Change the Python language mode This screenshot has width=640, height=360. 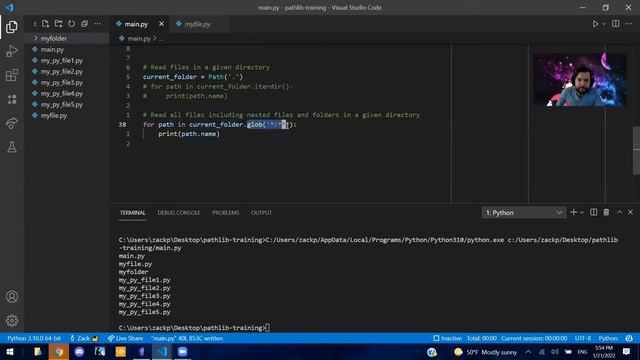tap(608, 338)
